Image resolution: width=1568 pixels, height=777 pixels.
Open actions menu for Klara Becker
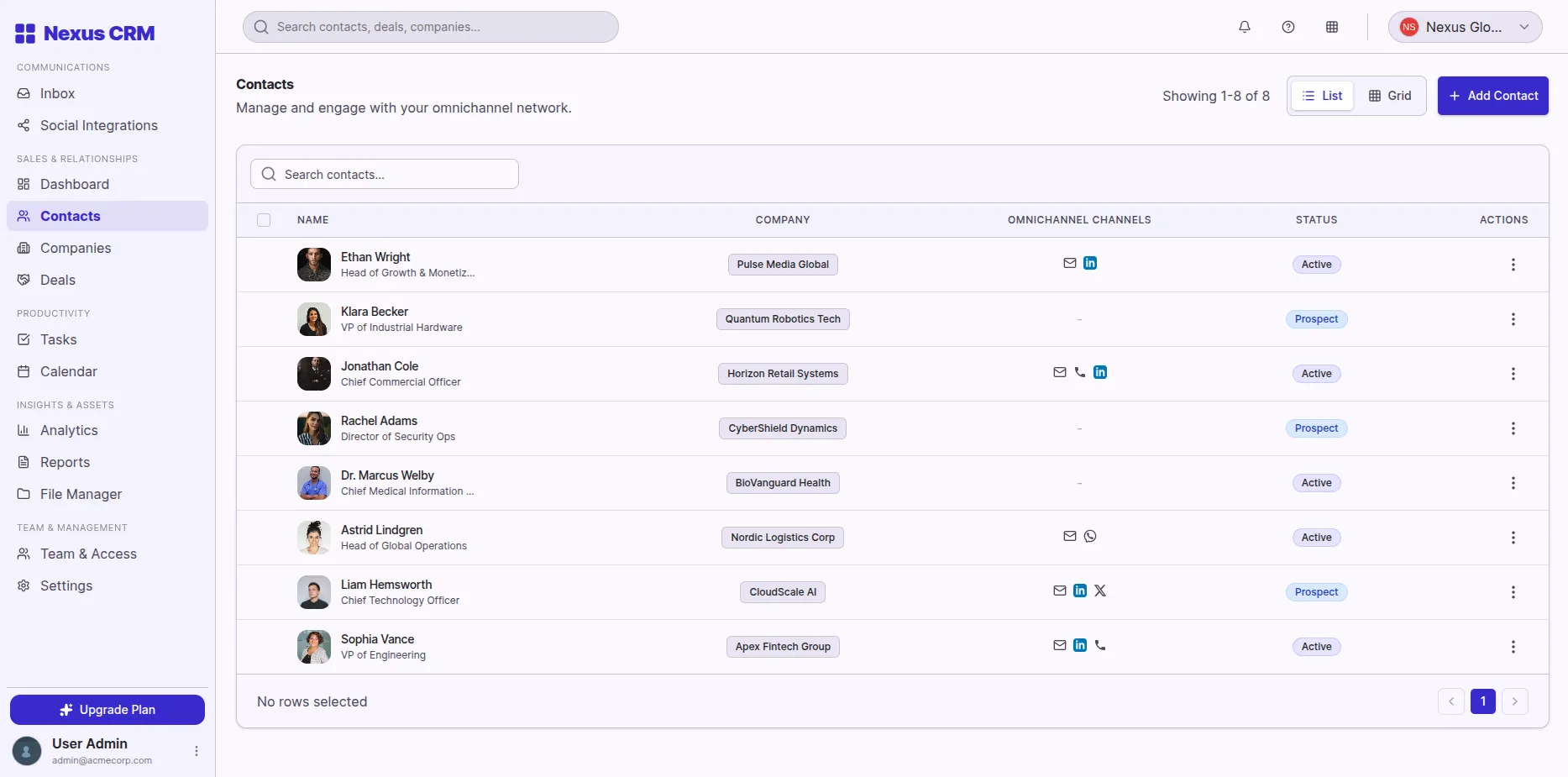[1513, 319]
